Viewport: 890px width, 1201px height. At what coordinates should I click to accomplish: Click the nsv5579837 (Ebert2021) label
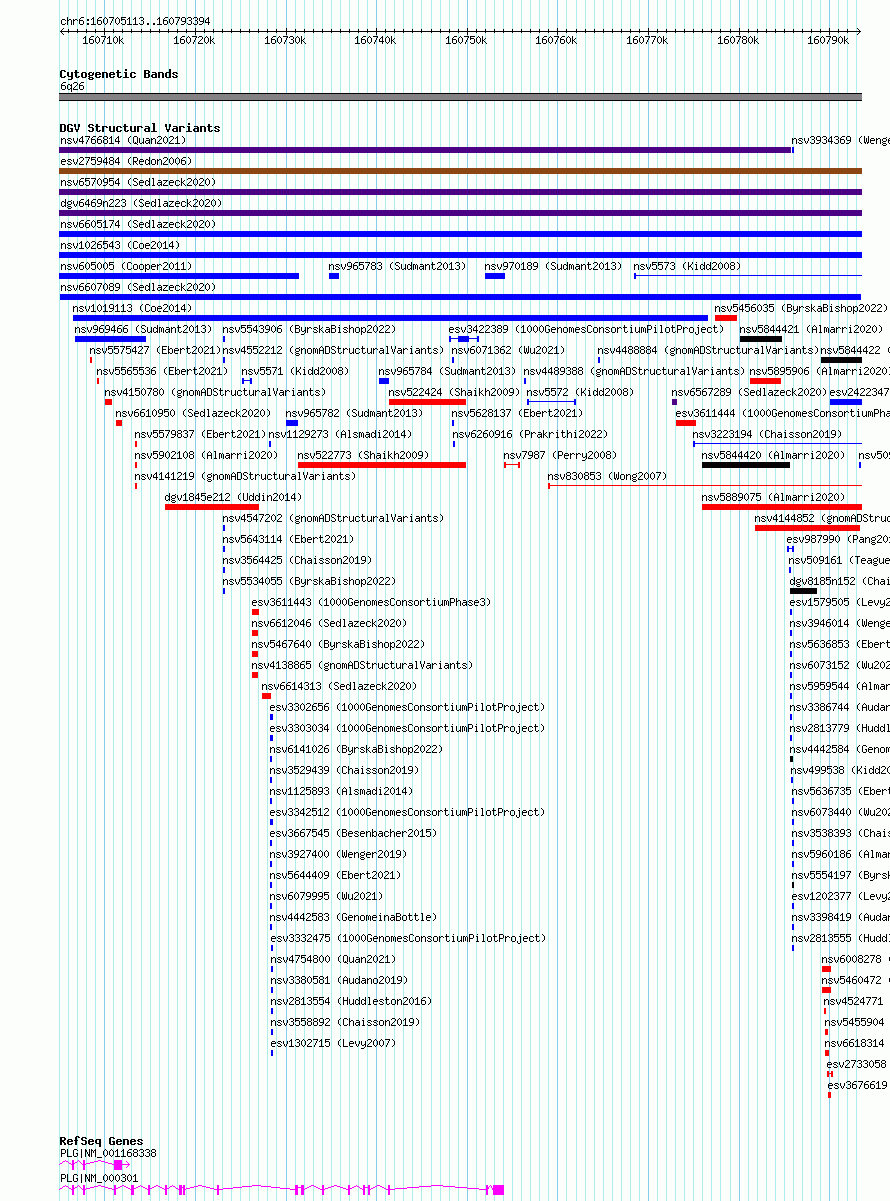pyautogui.click(x=198, y=434)
